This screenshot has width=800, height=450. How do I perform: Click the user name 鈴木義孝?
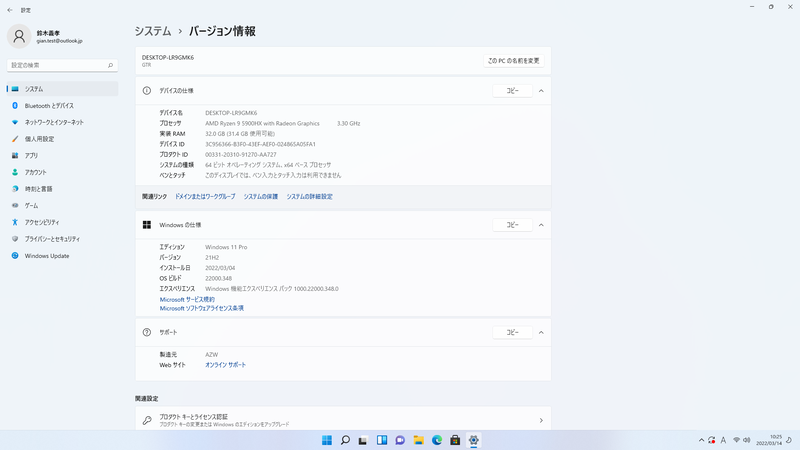click(x=48, y=33)
